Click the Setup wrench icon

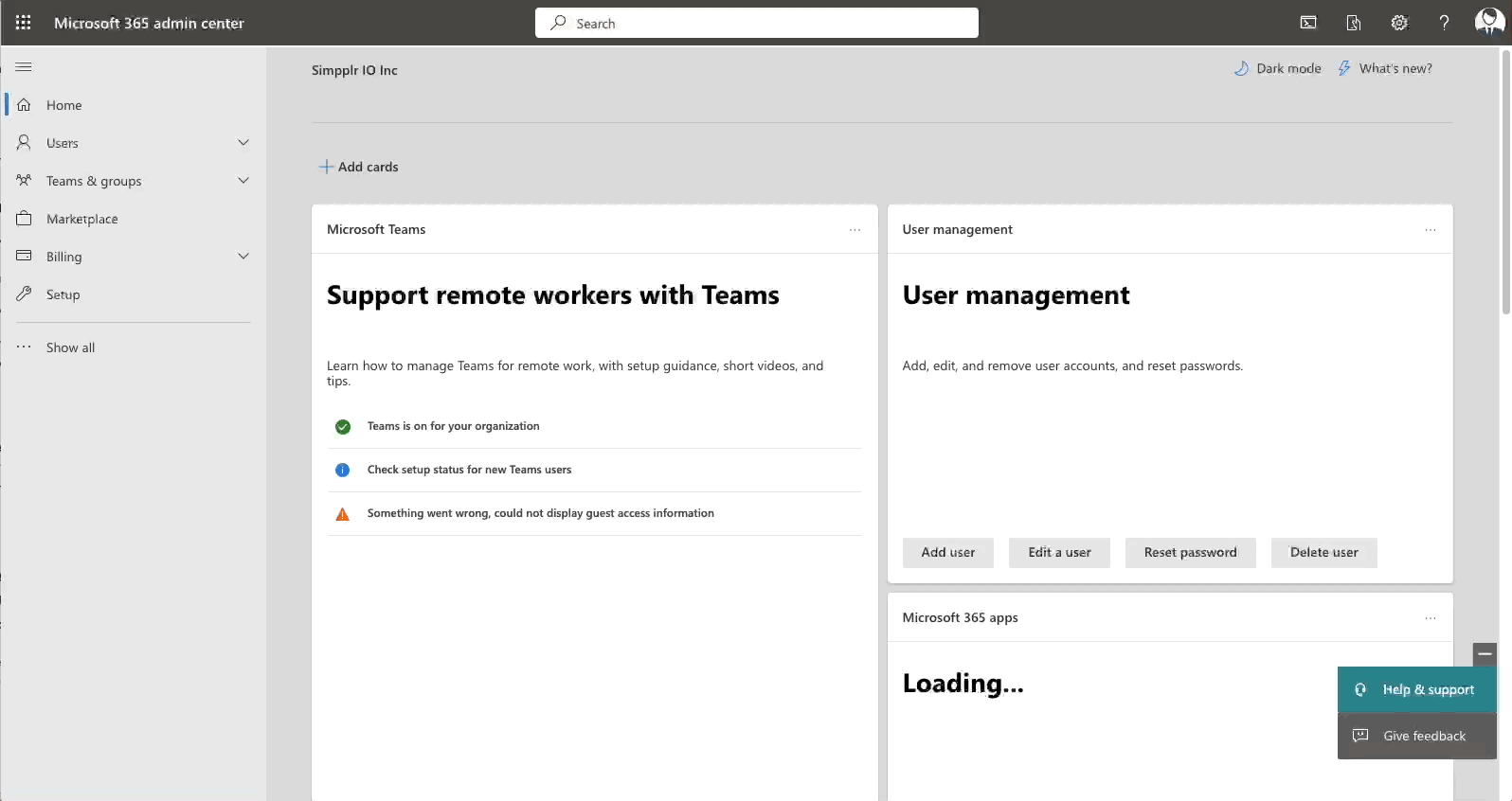(24, 294)
